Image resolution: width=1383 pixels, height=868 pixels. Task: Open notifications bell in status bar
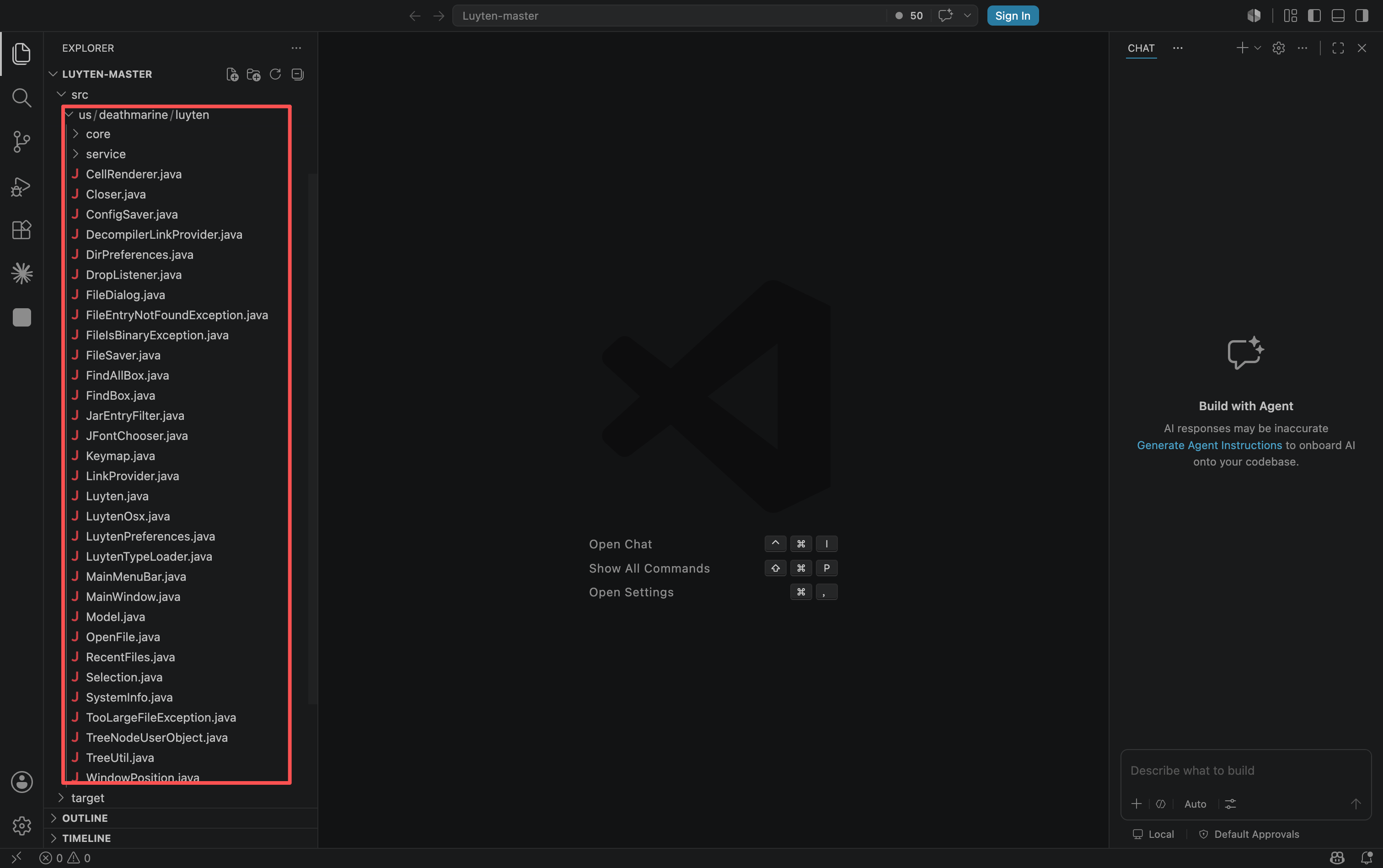point(1367,857)
